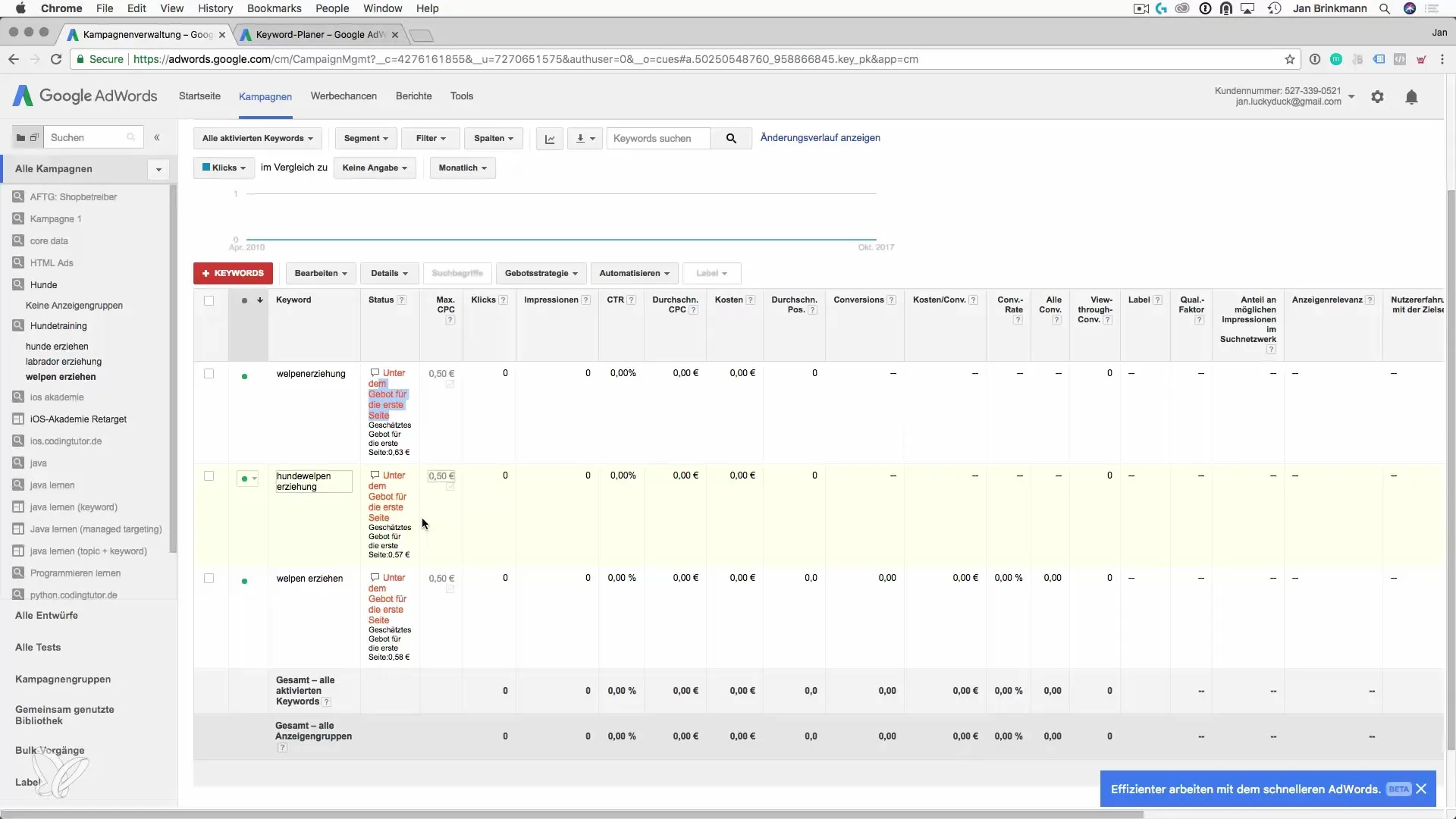This screenshot has width=1456, height=819.
Task: Click the red + KEYWORDS button
Action: pyautogui.click(x=233, y=273)
